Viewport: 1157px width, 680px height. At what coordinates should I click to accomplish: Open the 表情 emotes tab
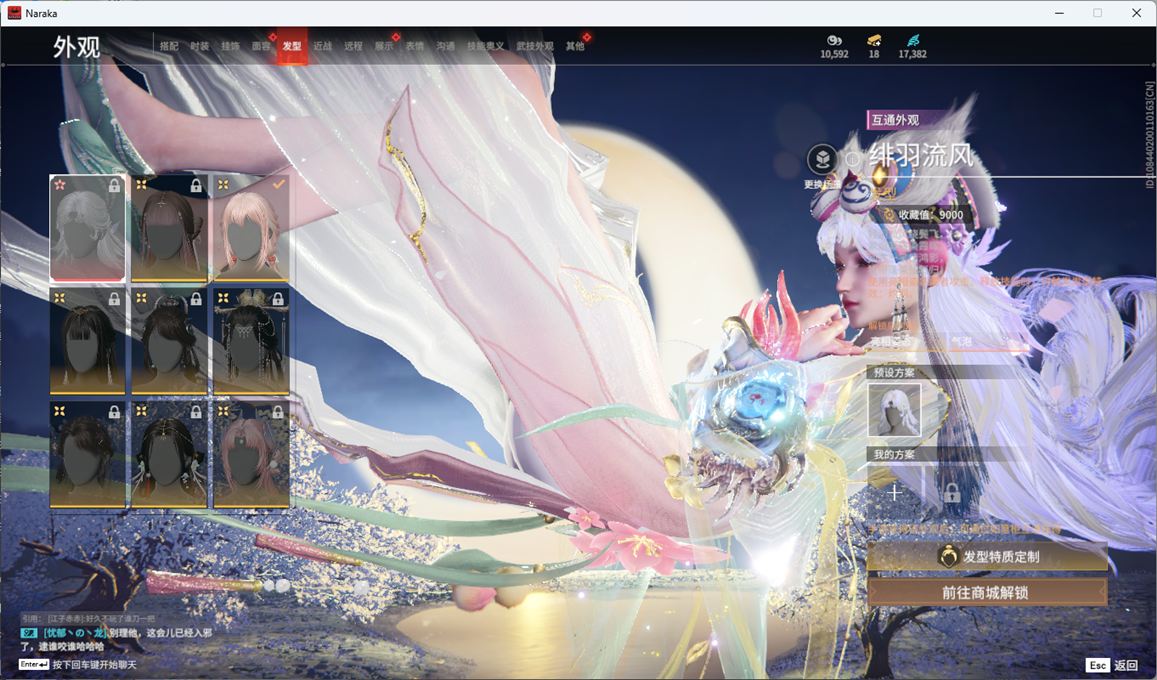[415, 46]
